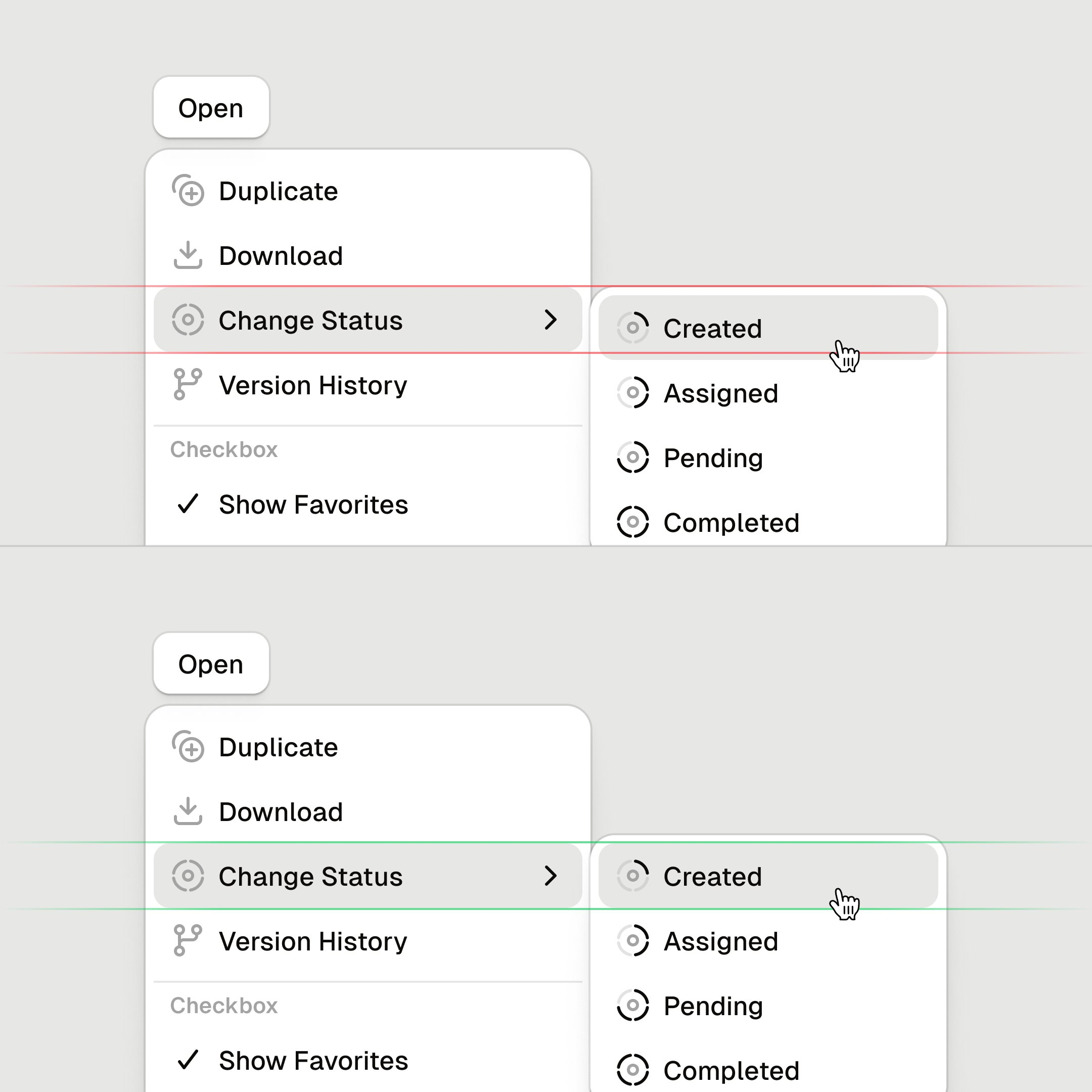Click the Created status icon in top submenu
1092x1092 pixels.
point(632,328)
